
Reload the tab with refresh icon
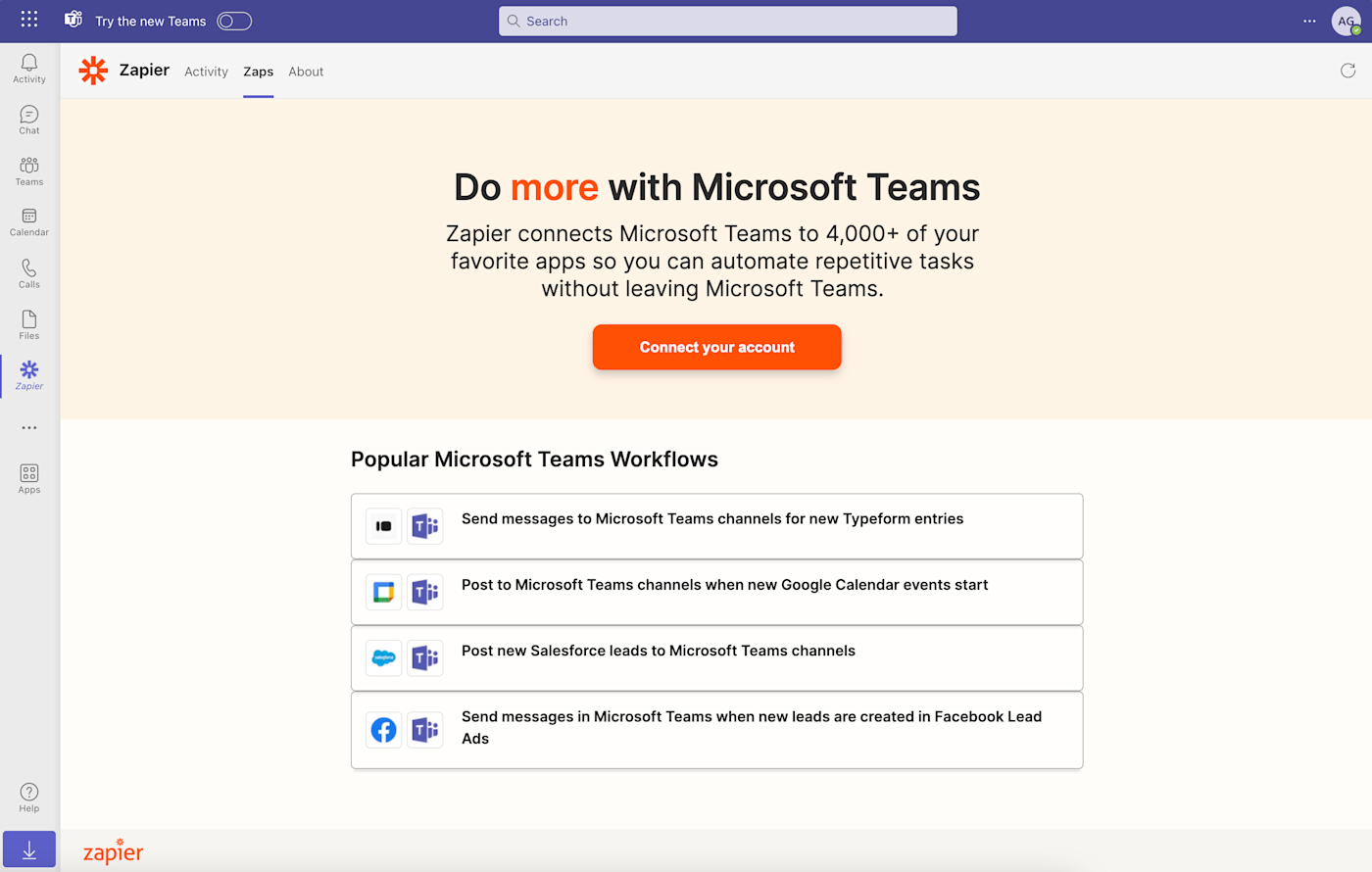coord(1347,71)
